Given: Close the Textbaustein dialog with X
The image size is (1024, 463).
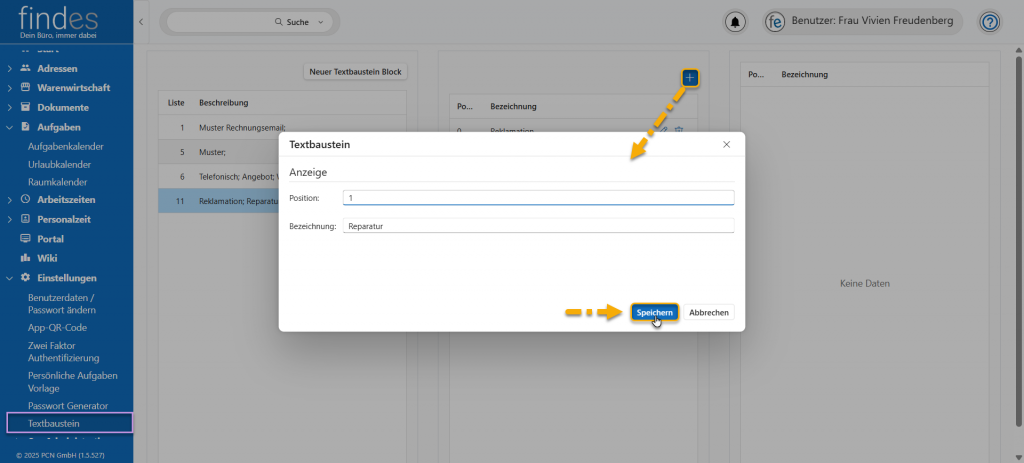Looking at the screenshot, I should [x=727, y=145].
